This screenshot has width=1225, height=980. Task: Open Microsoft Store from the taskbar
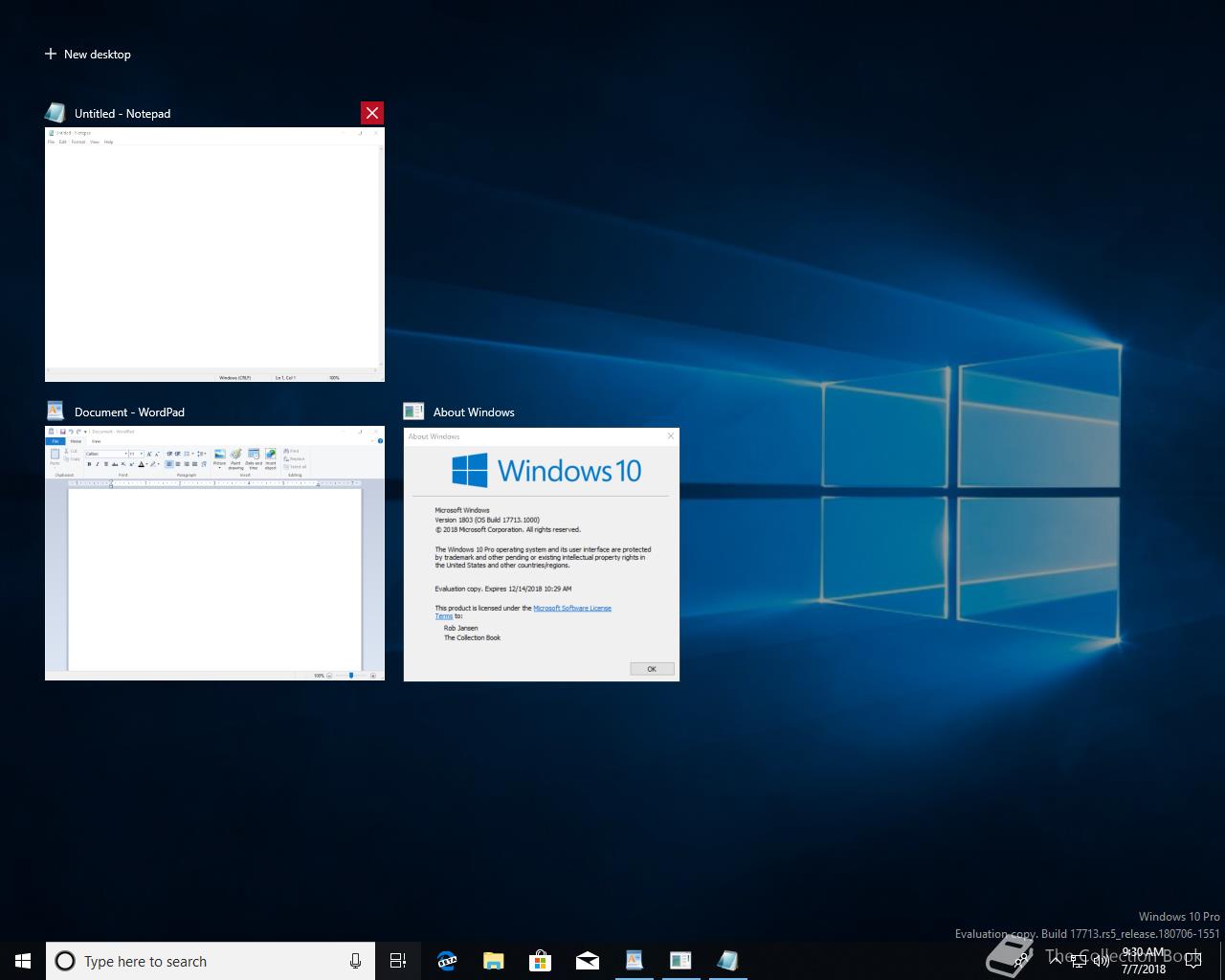(540, 961)
